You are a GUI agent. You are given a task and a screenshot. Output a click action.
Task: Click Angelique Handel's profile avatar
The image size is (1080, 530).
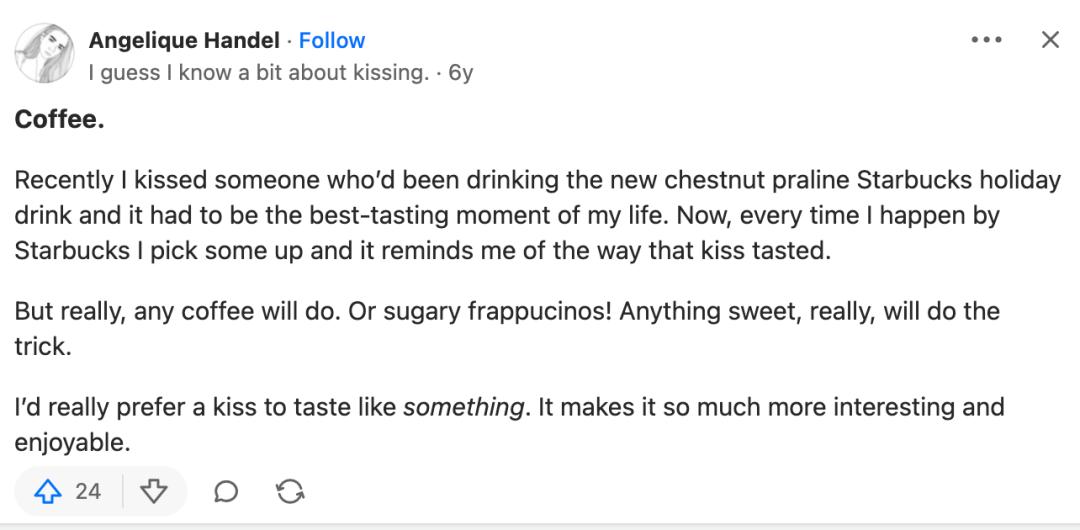[43, 53]
